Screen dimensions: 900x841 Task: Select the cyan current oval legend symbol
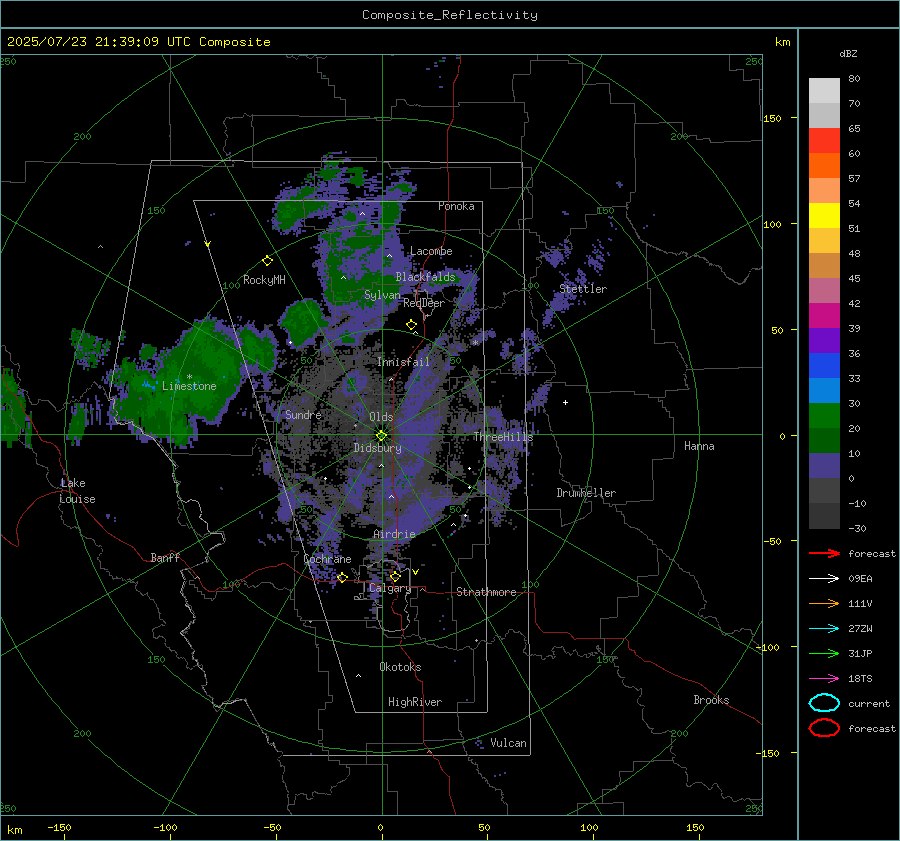coord(824,703)
